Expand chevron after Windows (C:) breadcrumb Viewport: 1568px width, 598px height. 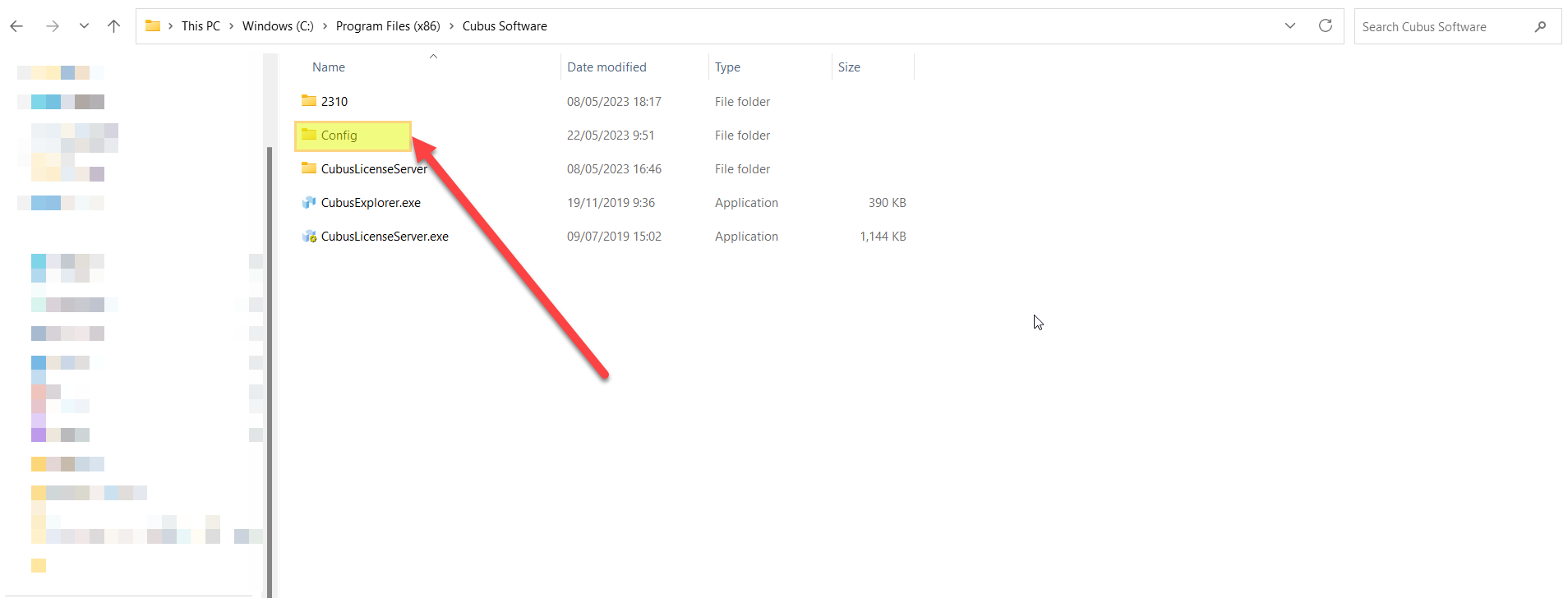325,26
